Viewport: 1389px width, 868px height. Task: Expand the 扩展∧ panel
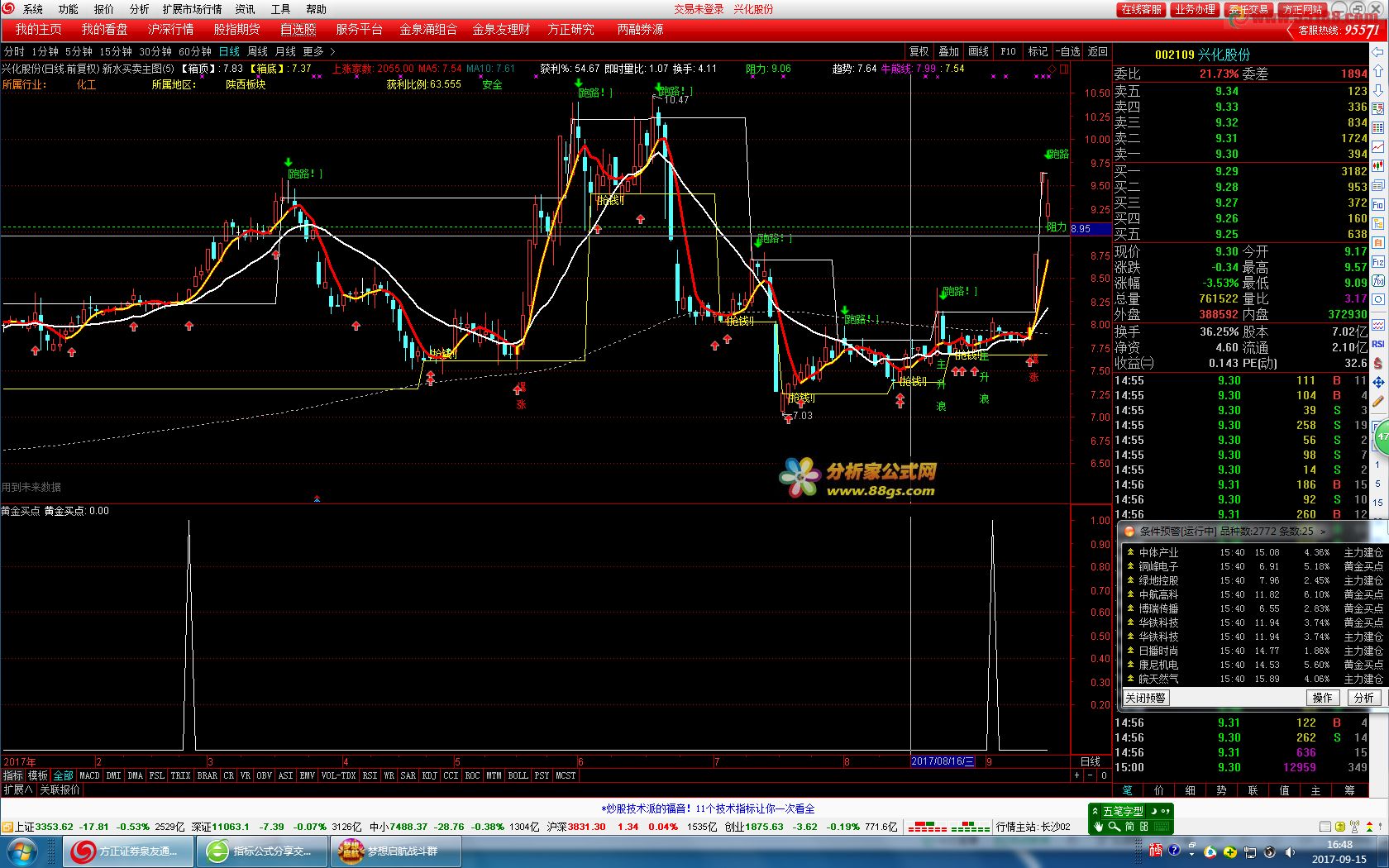tap(17, 789)
